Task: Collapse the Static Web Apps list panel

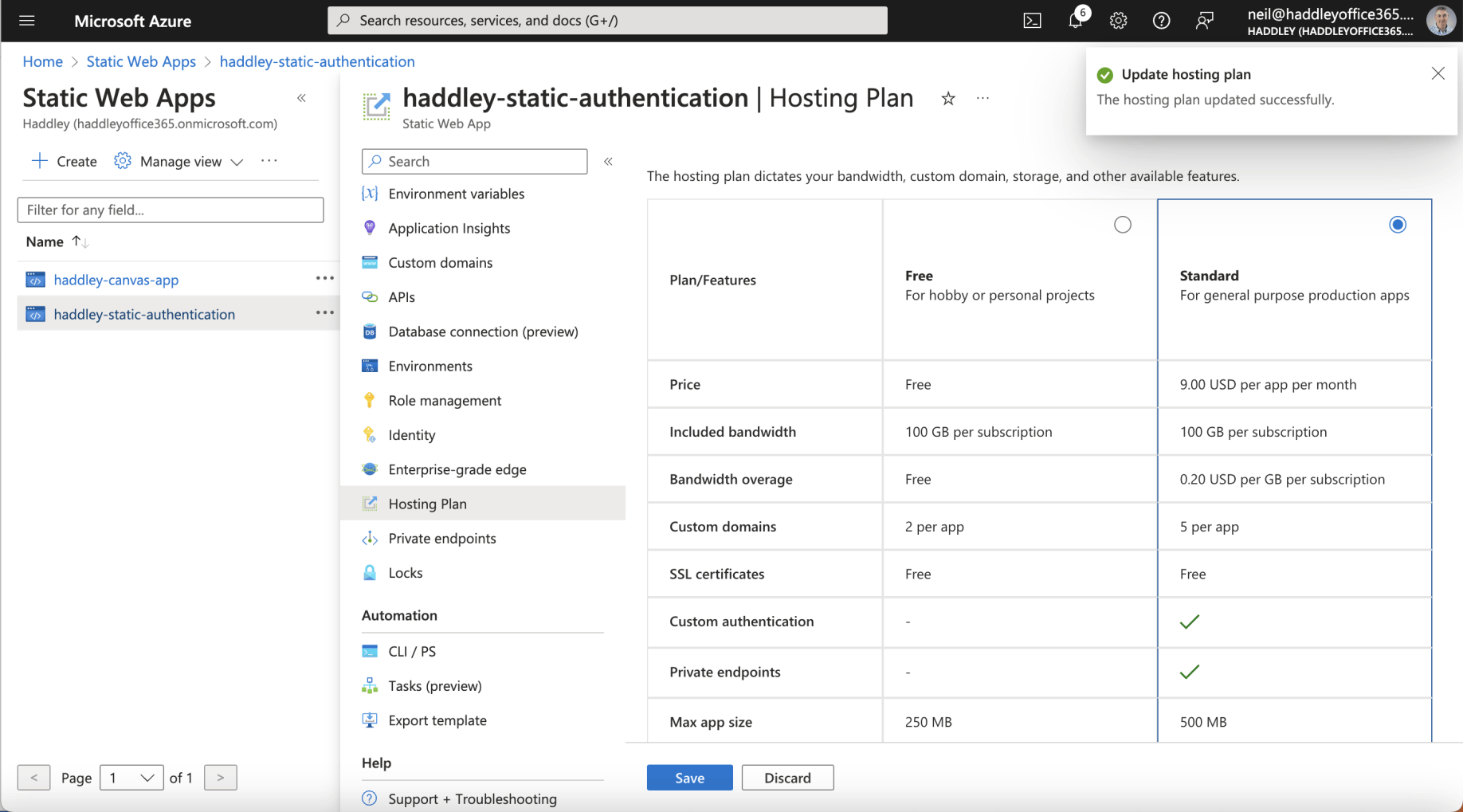Action: 301,98
